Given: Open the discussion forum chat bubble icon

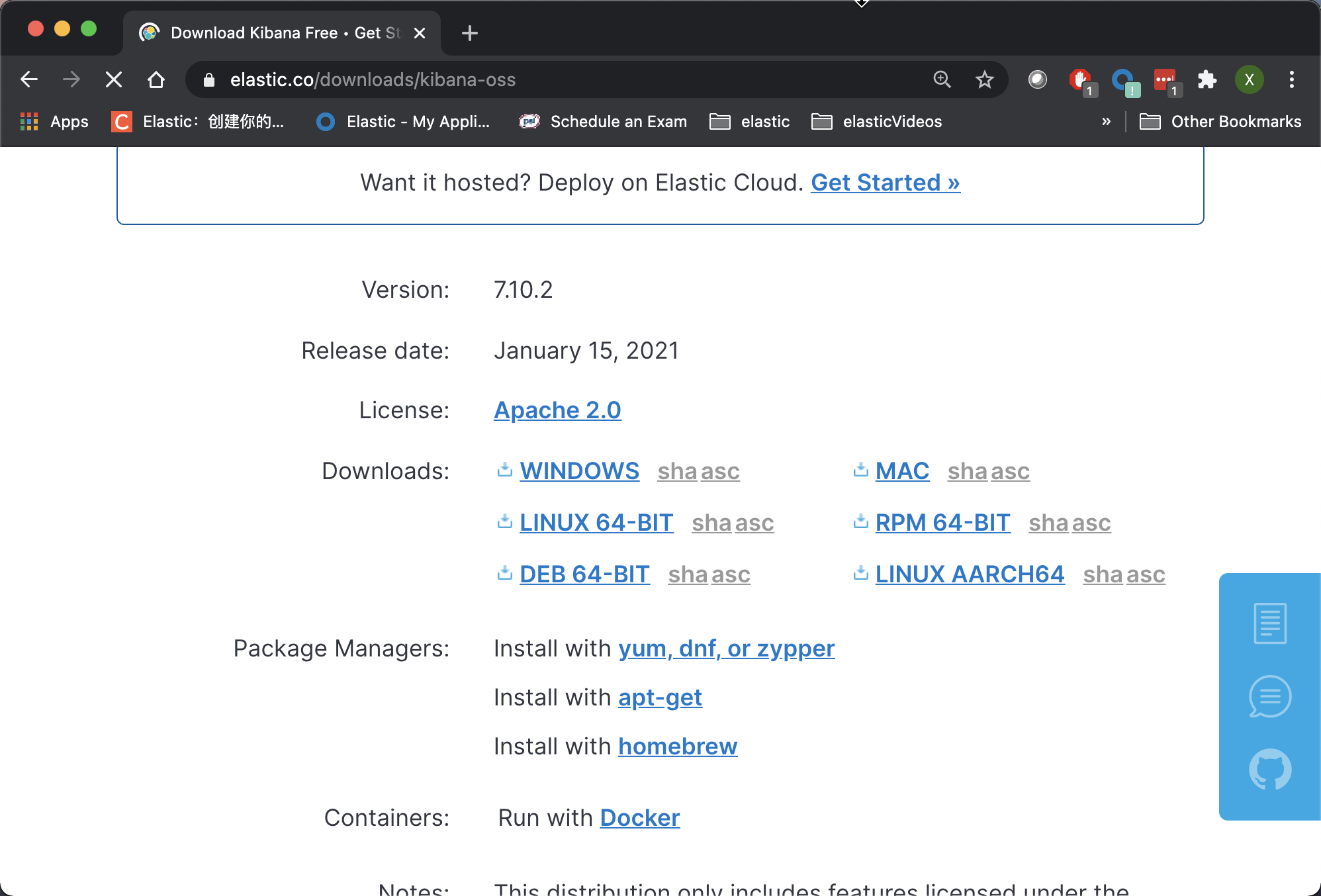Looking at the screenshot, I should [x=1269, y=696].
